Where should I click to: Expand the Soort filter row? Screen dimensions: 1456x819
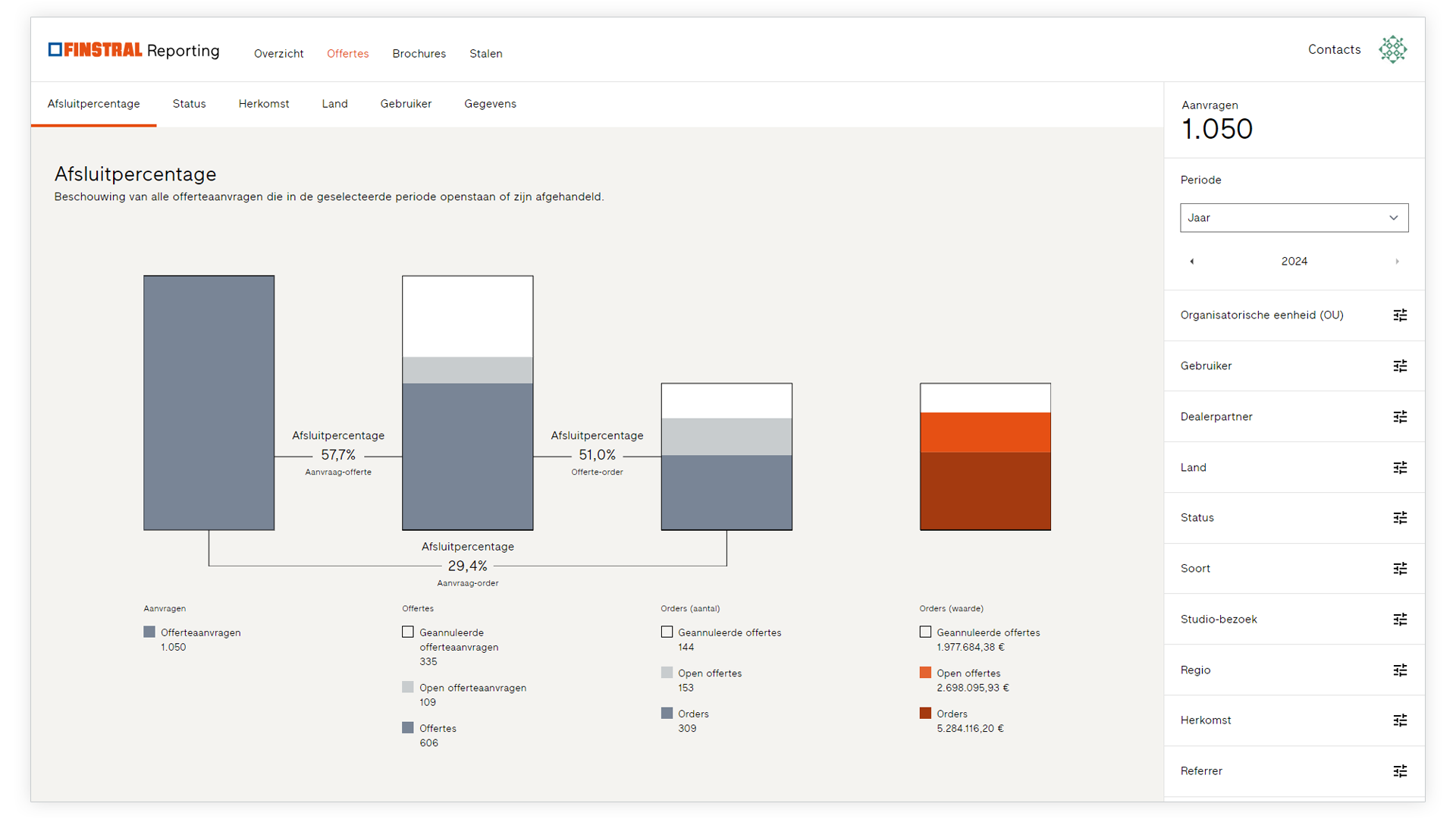pyautogui.click(x=1294, y=569)
